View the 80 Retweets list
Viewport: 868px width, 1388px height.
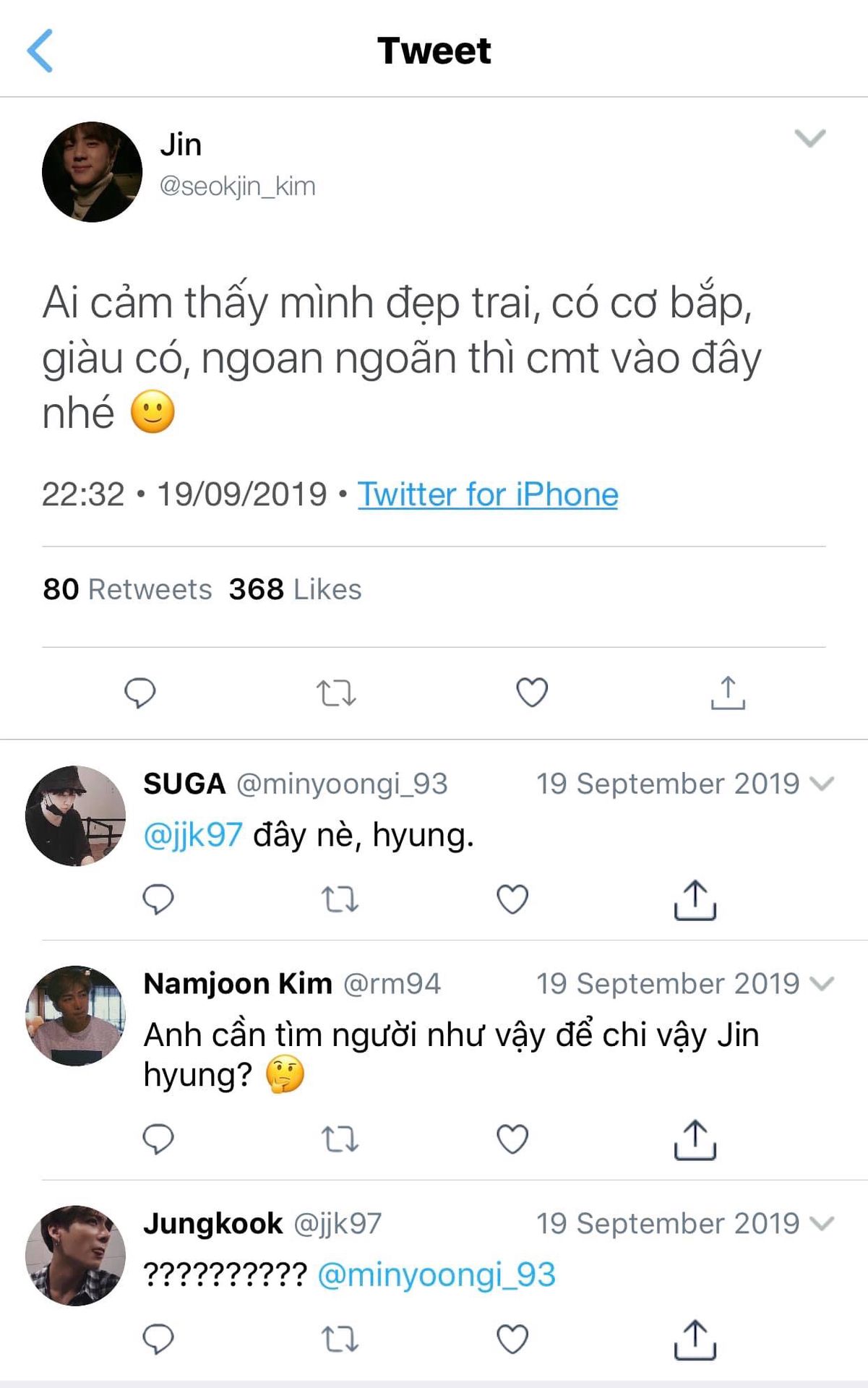tap(127, 589)
